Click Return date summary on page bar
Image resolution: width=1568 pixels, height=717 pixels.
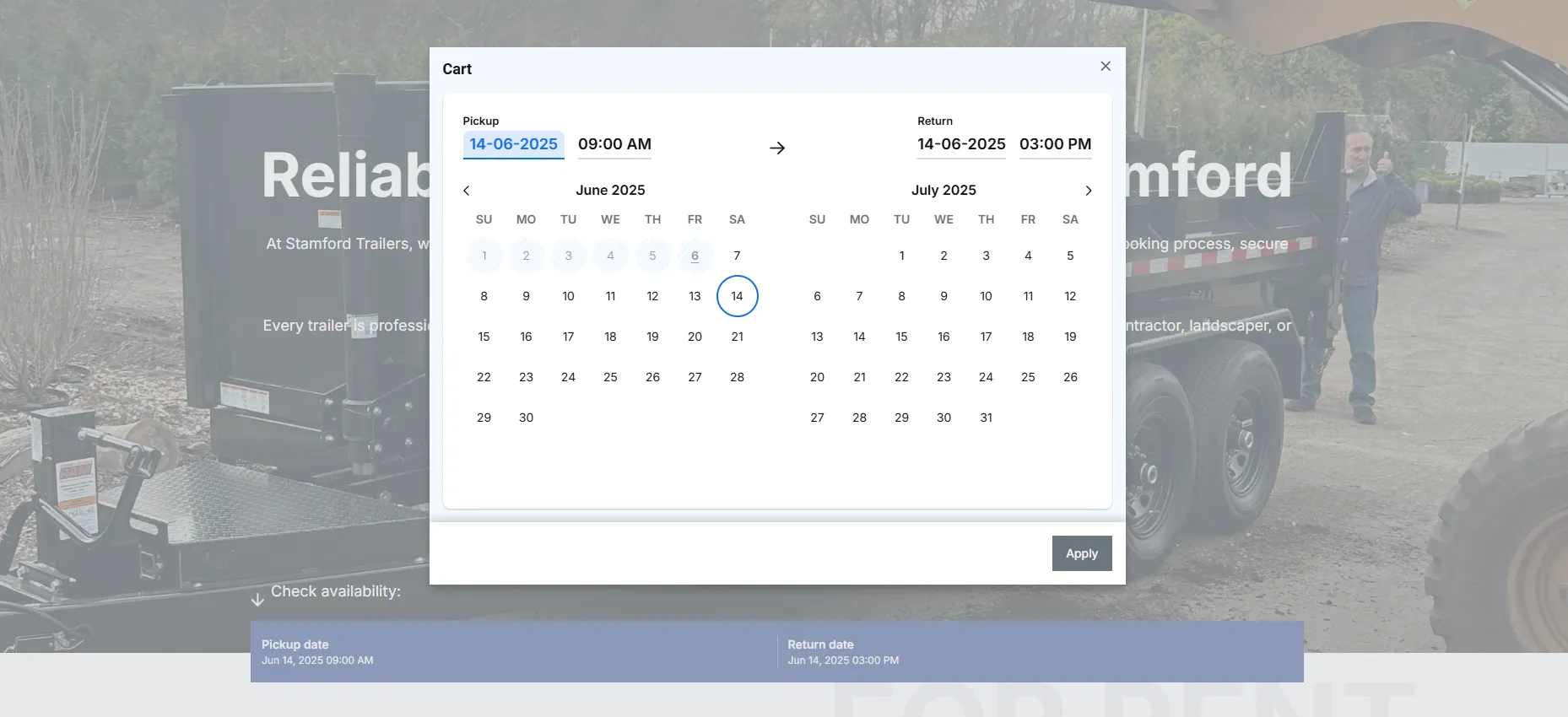click(1041, 652)
